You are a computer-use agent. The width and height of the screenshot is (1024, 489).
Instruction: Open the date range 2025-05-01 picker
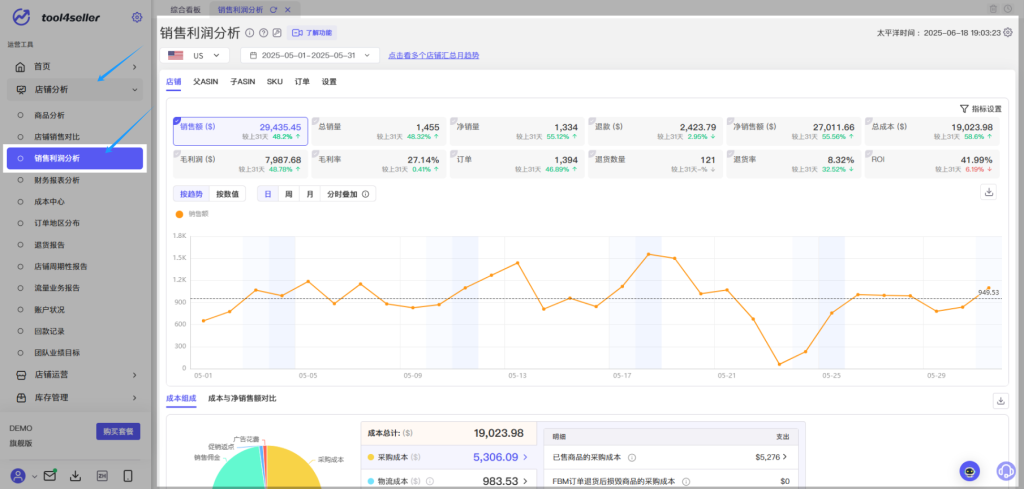[x=310, y=55]
